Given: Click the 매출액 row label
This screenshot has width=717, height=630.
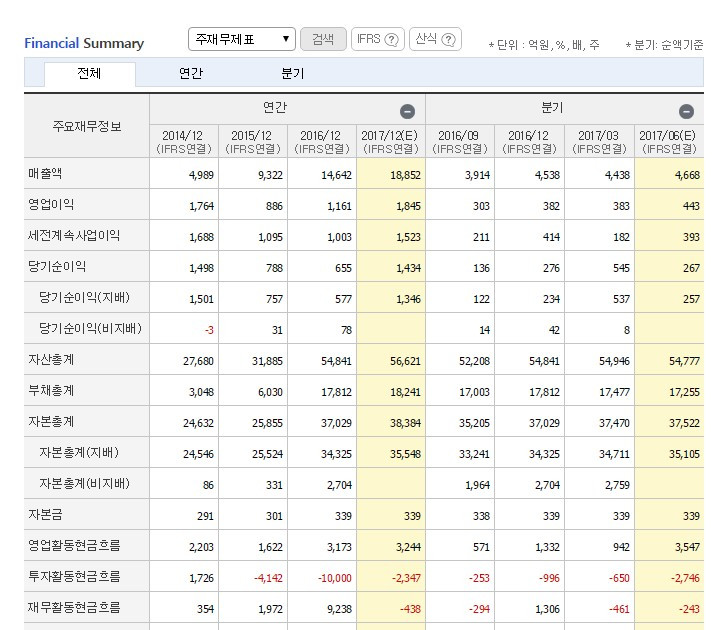Looking at the screenshot, I should pos(45,174).
